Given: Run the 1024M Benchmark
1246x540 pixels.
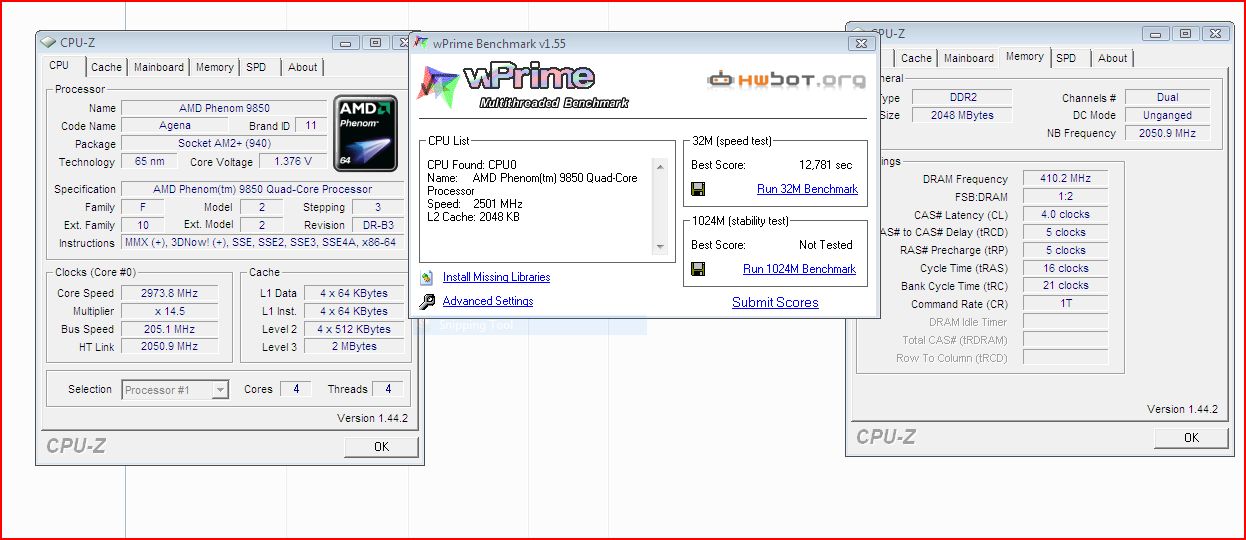Looking at the screenshot, I should [799, 269].
